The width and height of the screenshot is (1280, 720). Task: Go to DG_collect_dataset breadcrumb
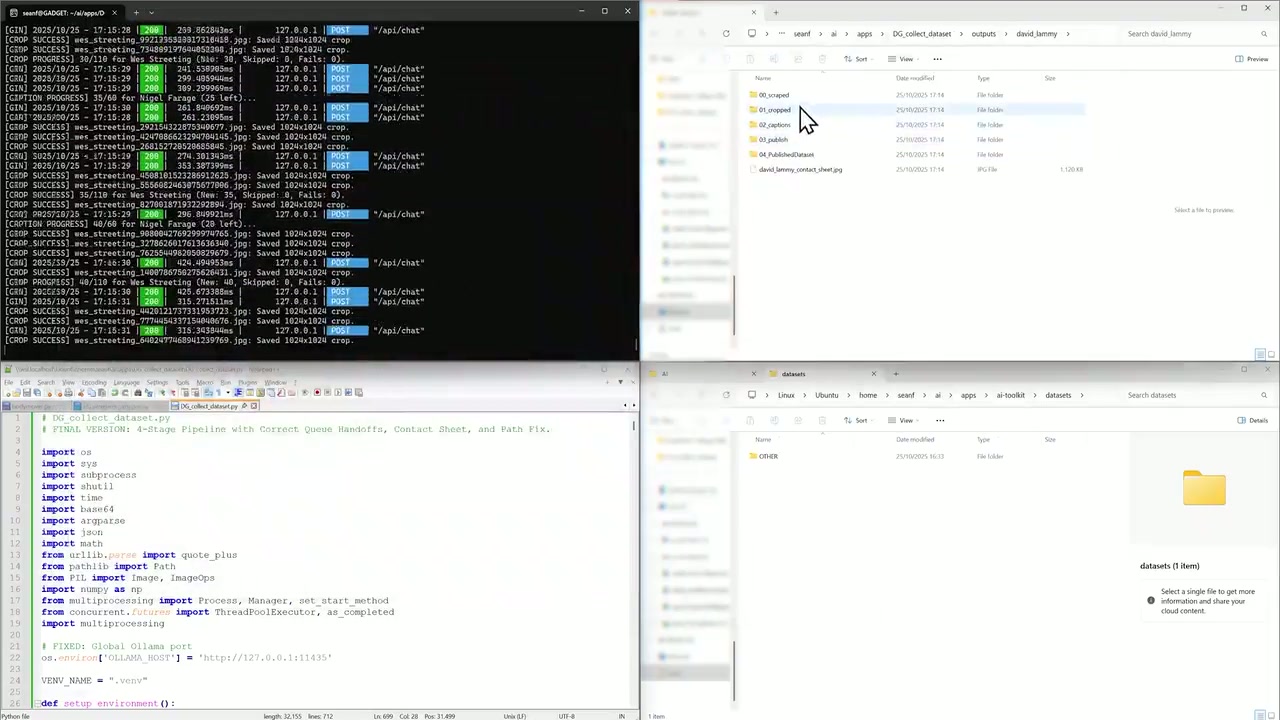pyautogui.click(x=922, y=34)
